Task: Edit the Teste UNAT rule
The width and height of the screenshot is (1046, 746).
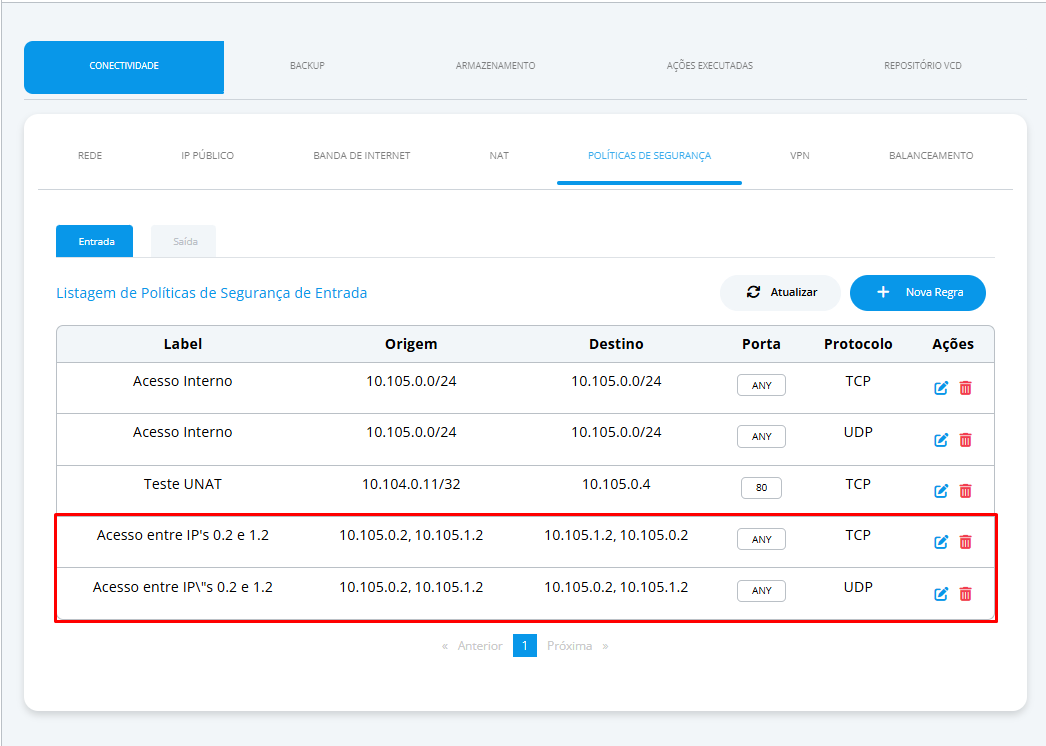Action: (x=941, y=491)
